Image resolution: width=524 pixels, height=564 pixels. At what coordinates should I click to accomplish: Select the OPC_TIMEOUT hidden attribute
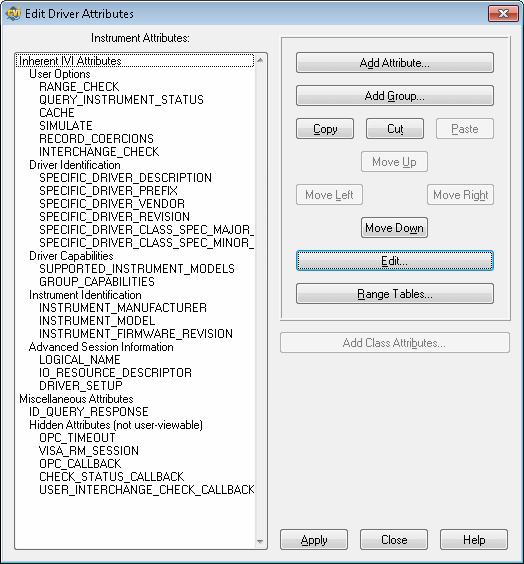coord(77,437)
